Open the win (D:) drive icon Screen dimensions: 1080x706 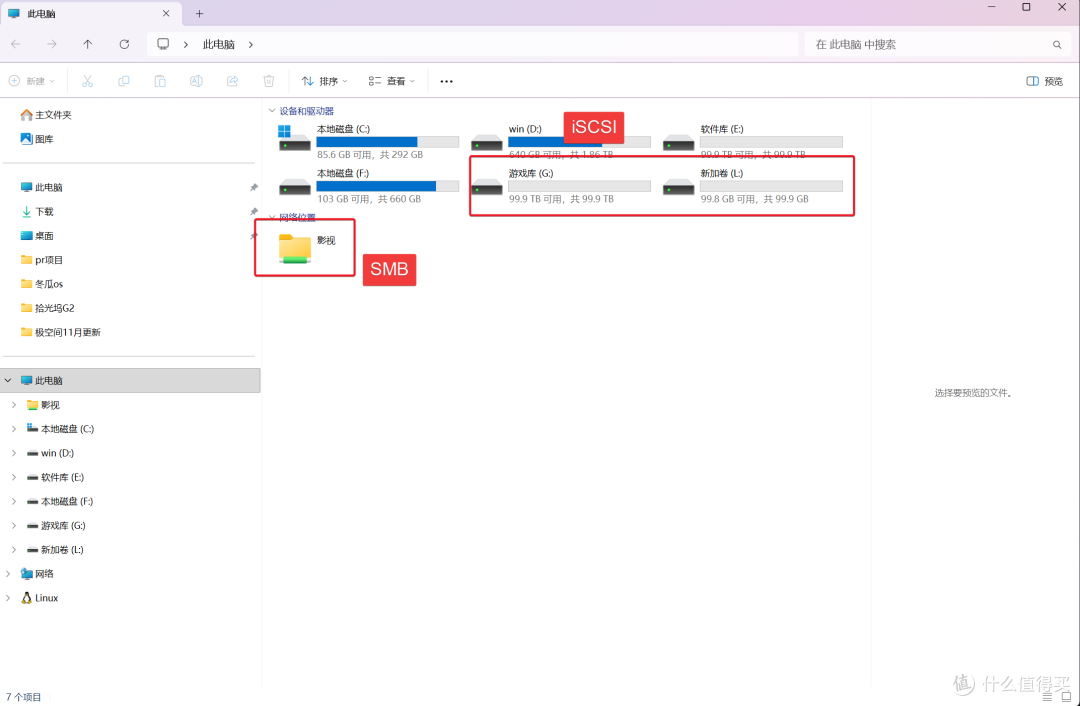pyautogui.click(x=486, y=143)
